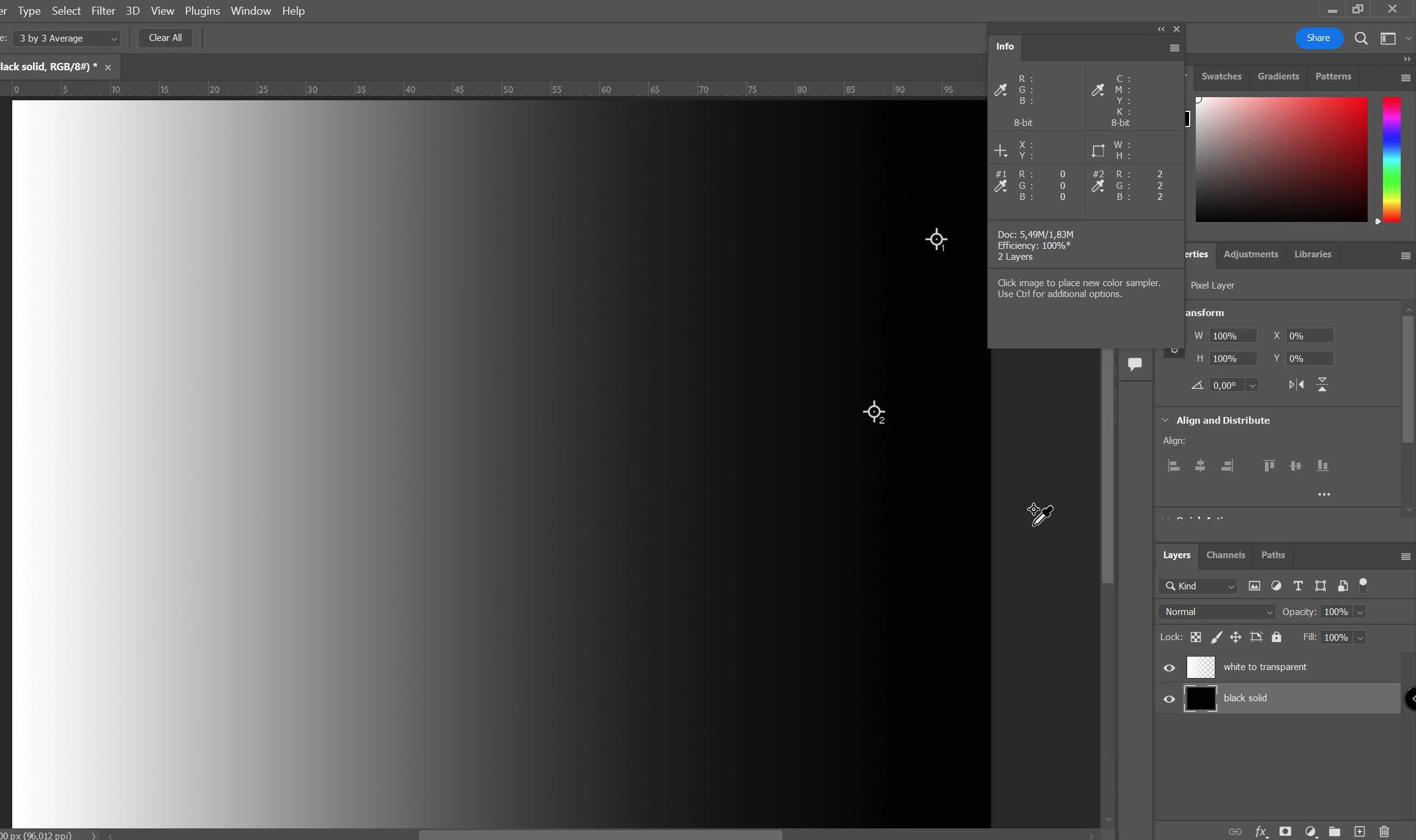Click the search magnifier icon near Share
Image resolution: width=1416 pixels, height=840 pixels.
tap(1361, 39)
